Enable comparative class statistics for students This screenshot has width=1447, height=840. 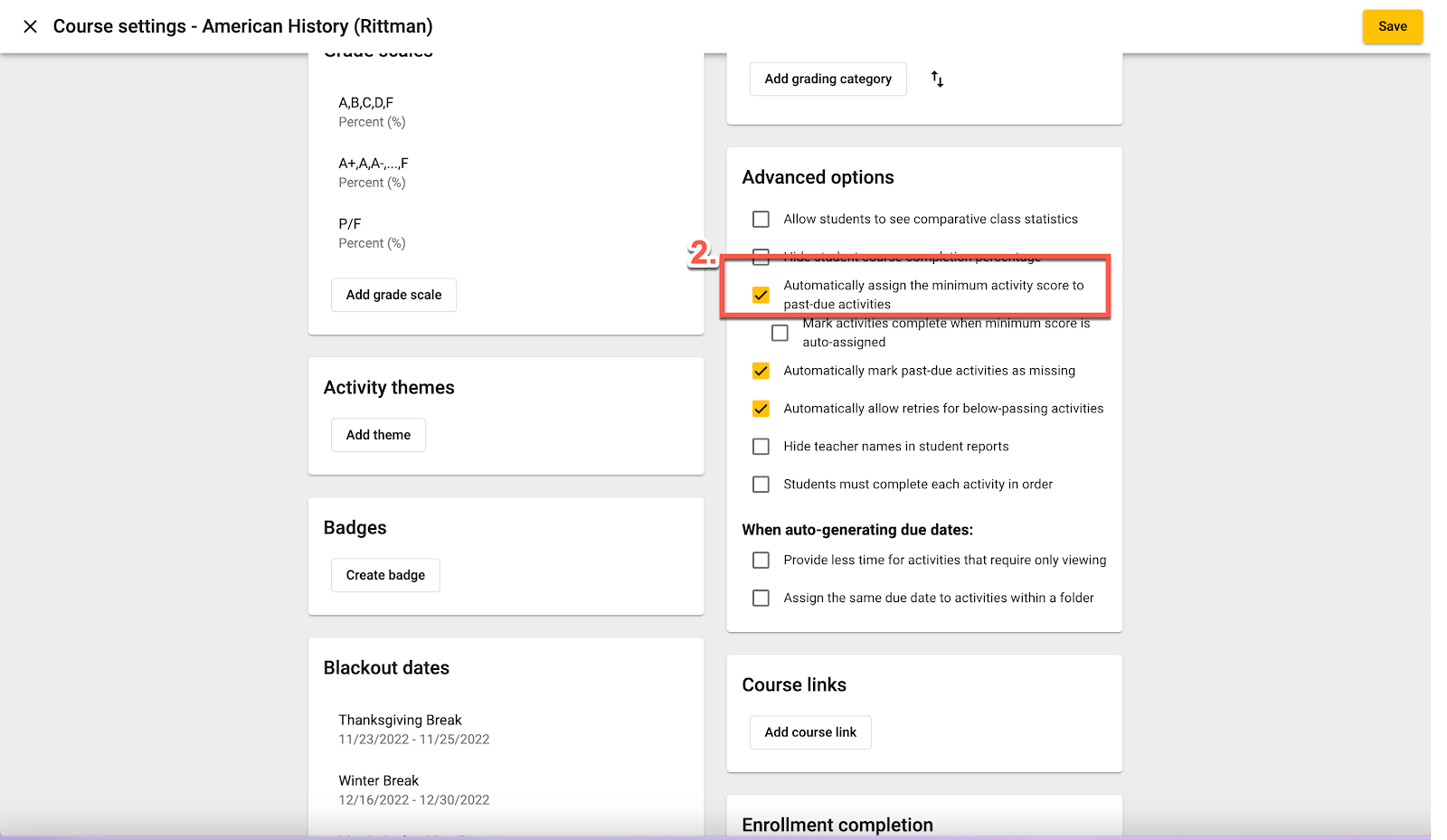(x=761, y=220)
